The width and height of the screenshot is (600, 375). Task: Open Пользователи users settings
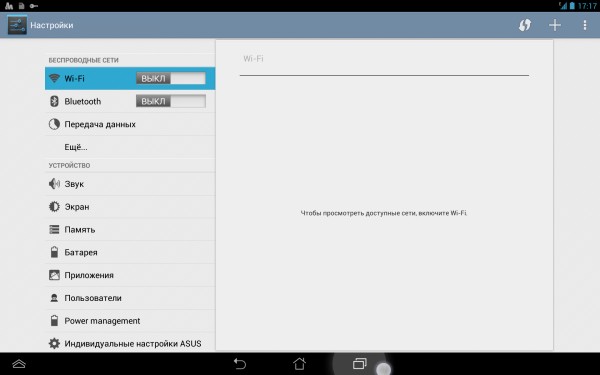[130, 298]
